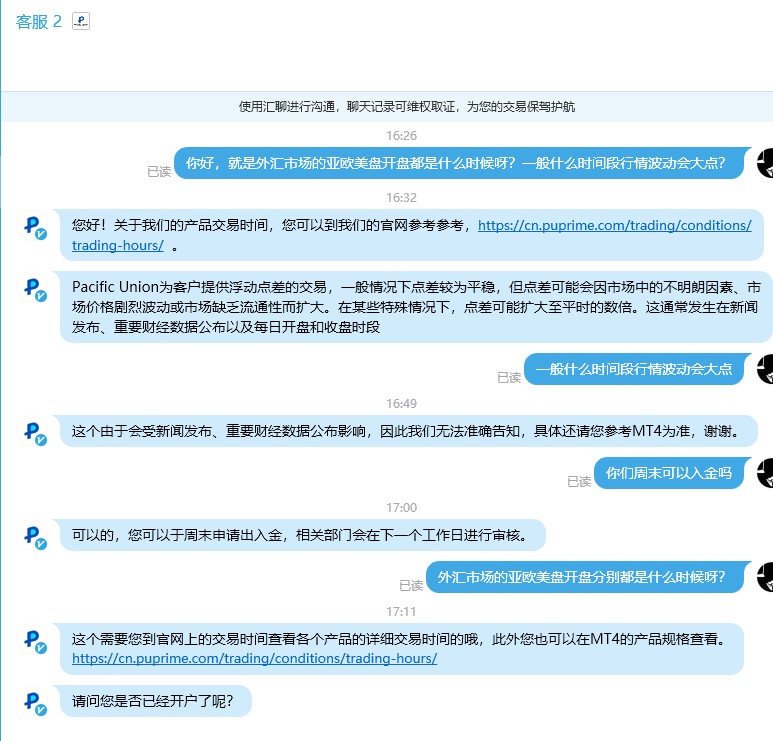
Task: Click the agent avatar next to the 您好 message
Action: tap(35, 227)
